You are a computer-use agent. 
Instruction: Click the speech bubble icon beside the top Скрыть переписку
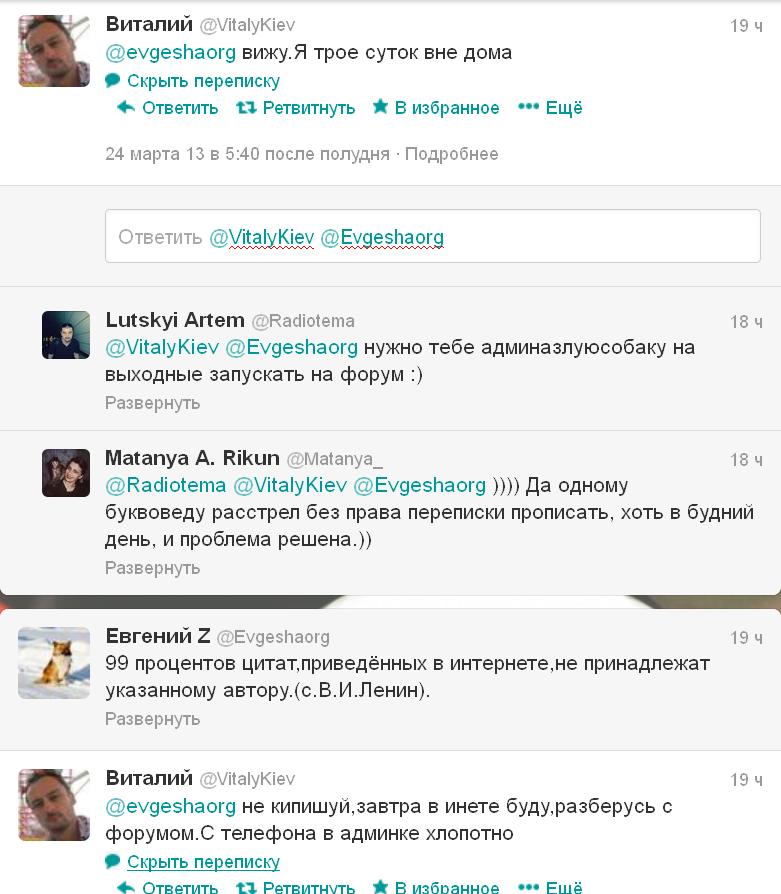click(x=113, y=80)
